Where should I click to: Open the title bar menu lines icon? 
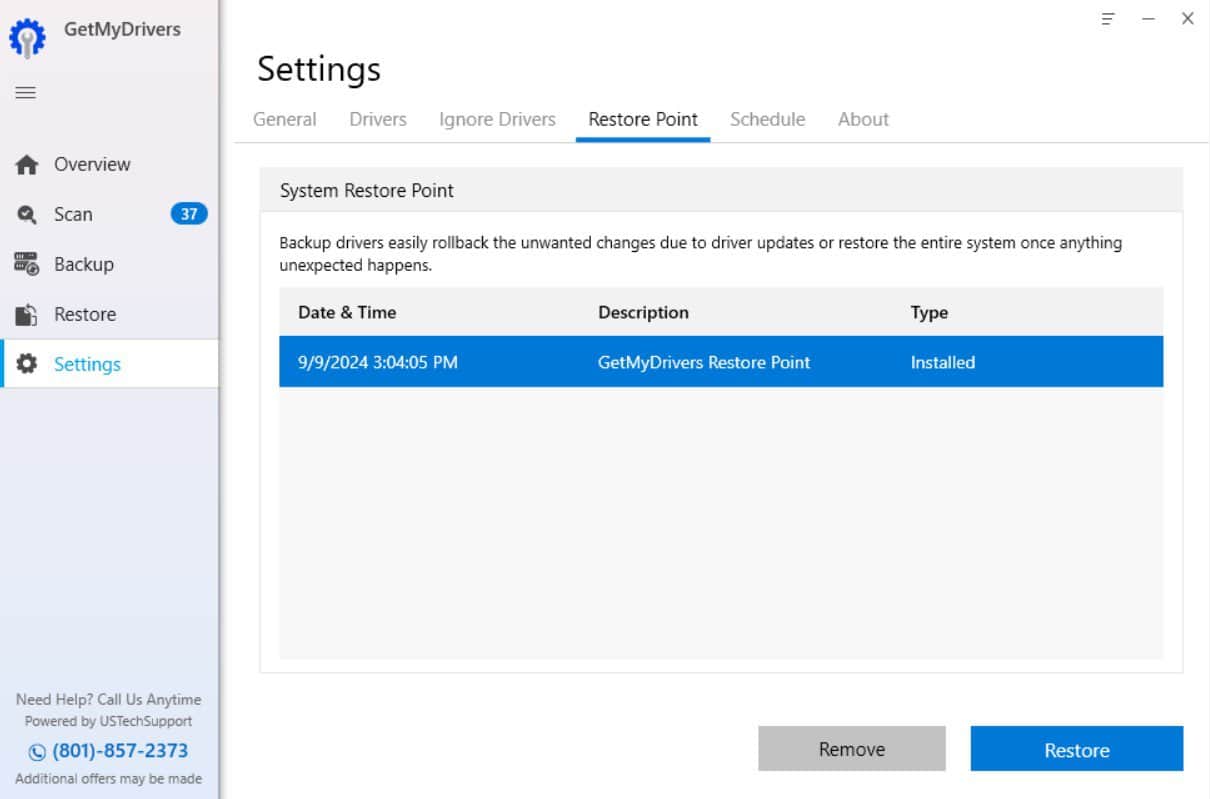click(1108, 19)
